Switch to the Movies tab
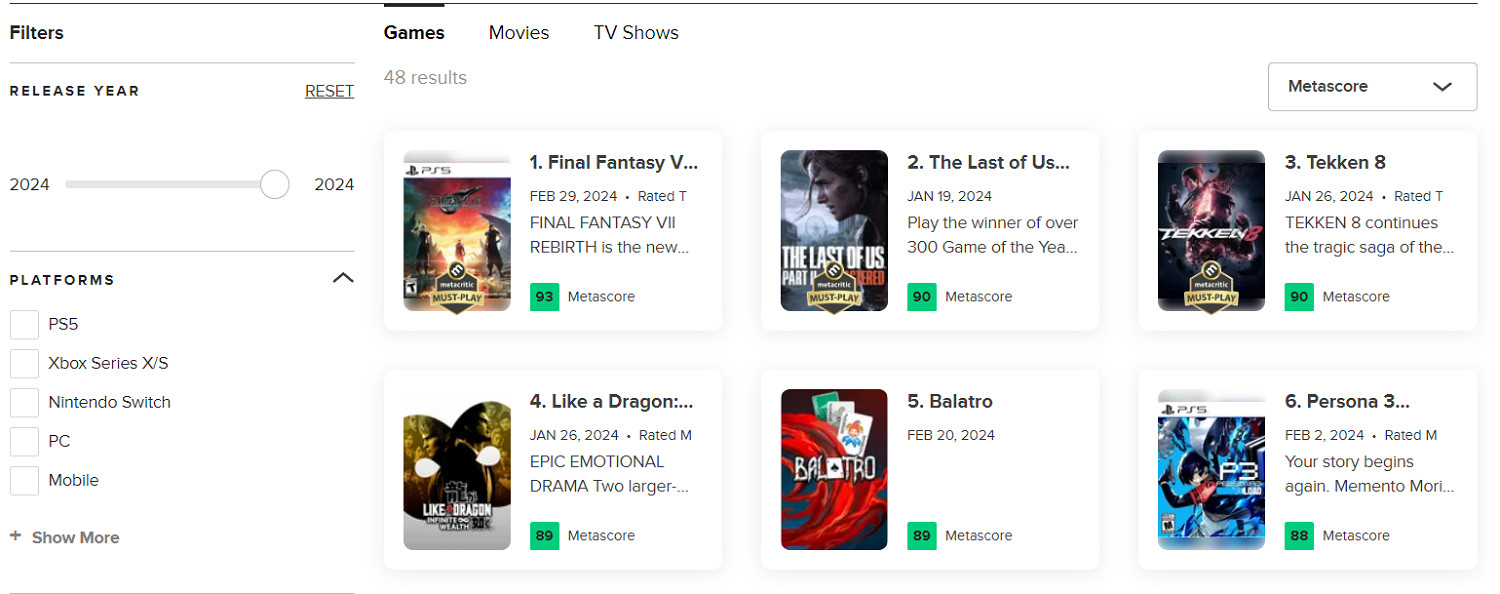 [519, 33]
